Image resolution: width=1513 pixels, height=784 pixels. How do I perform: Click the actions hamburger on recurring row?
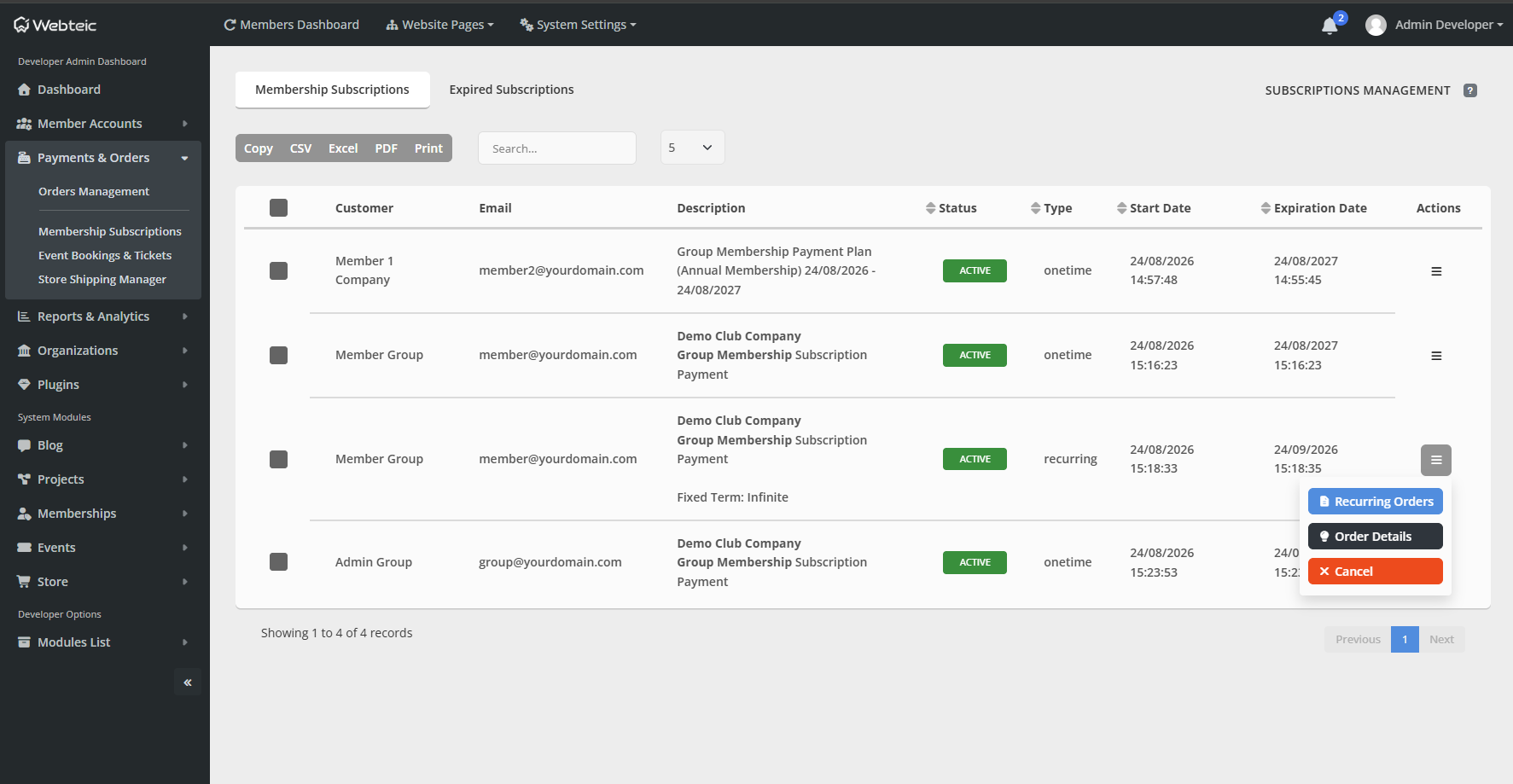1436,460
